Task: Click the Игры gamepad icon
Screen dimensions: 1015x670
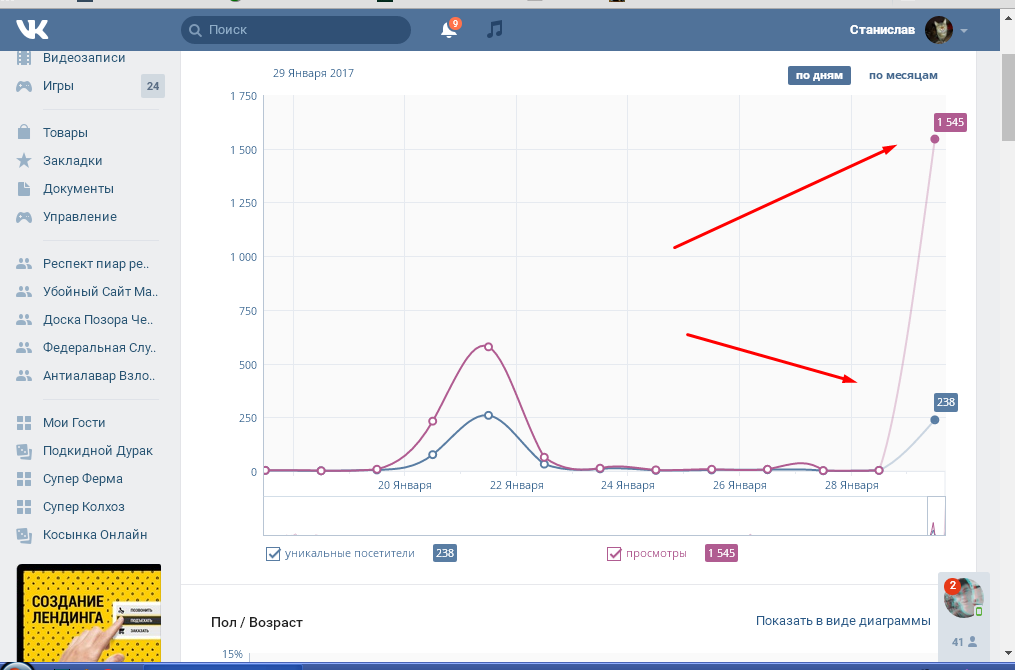Action: (x=24, y=86)
